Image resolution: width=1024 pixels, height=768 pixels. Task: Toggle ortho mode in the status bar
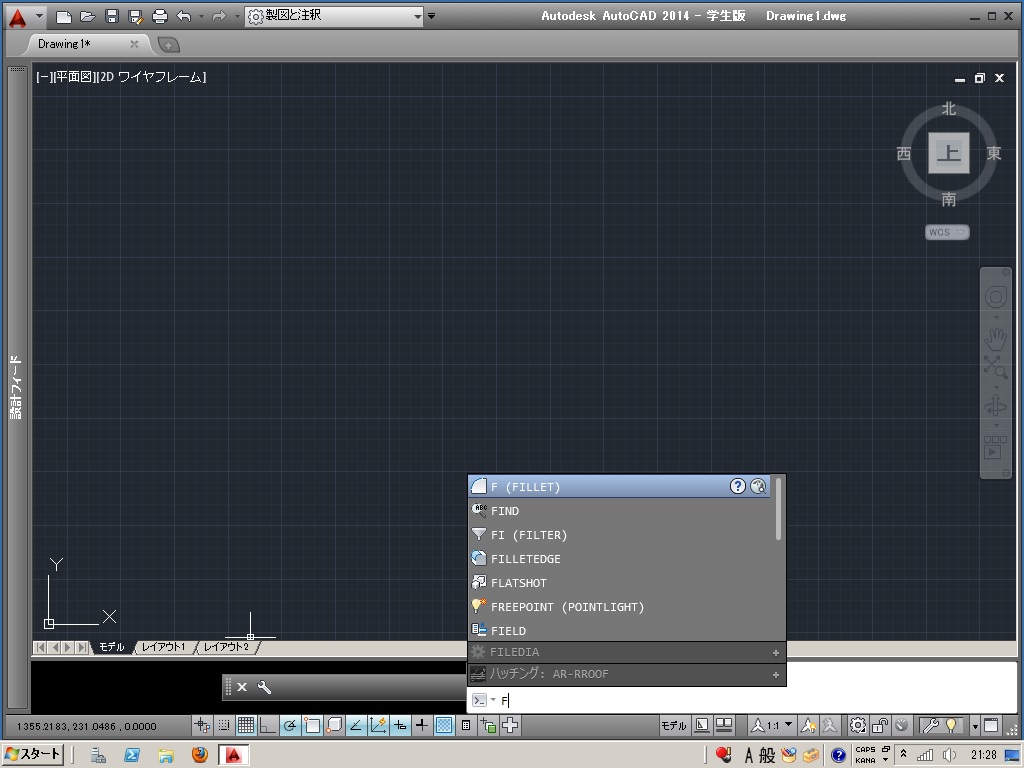click(x=267, y=726)
